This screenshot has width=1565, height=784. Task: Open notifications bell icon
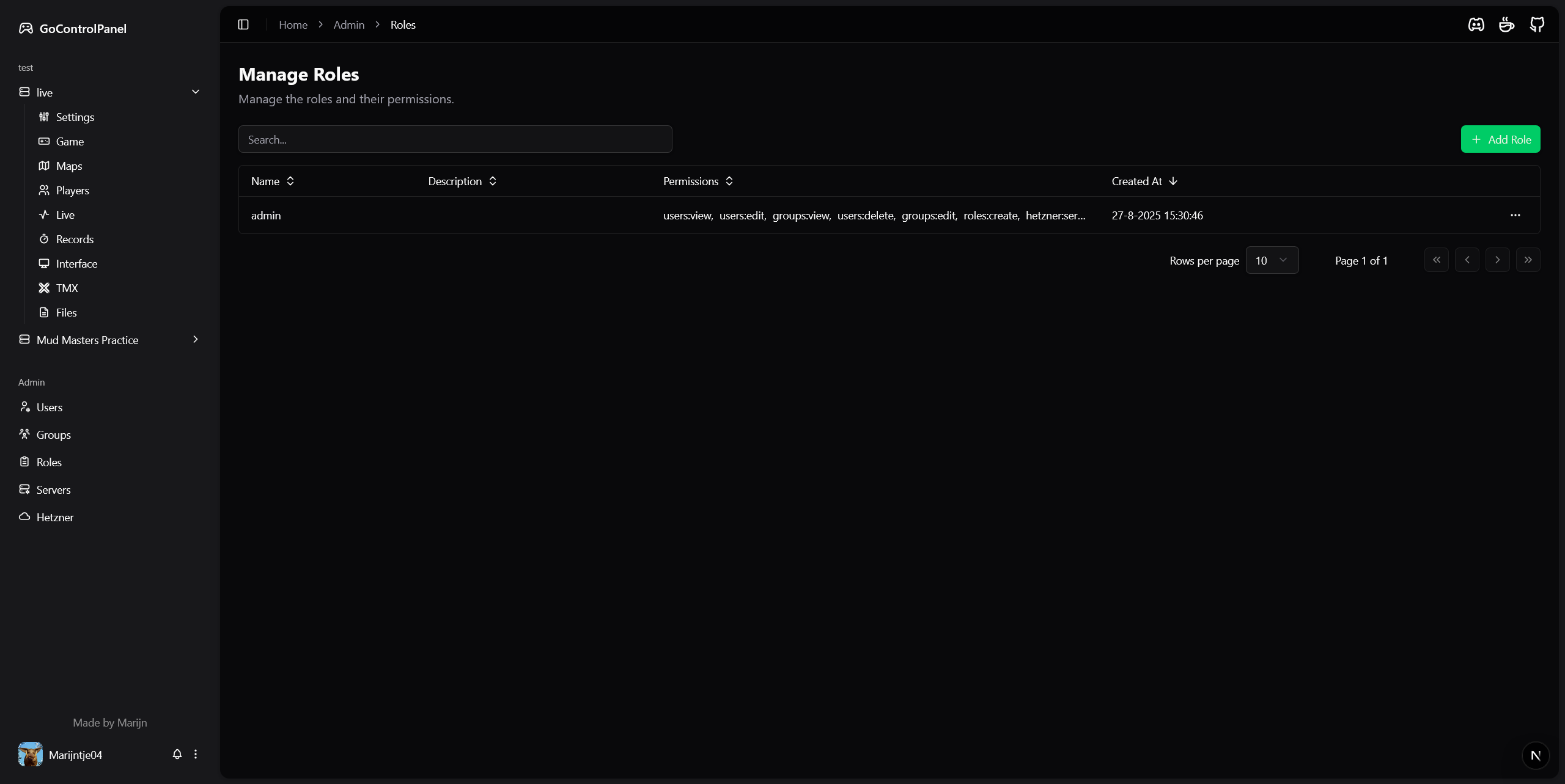point(177,754)
